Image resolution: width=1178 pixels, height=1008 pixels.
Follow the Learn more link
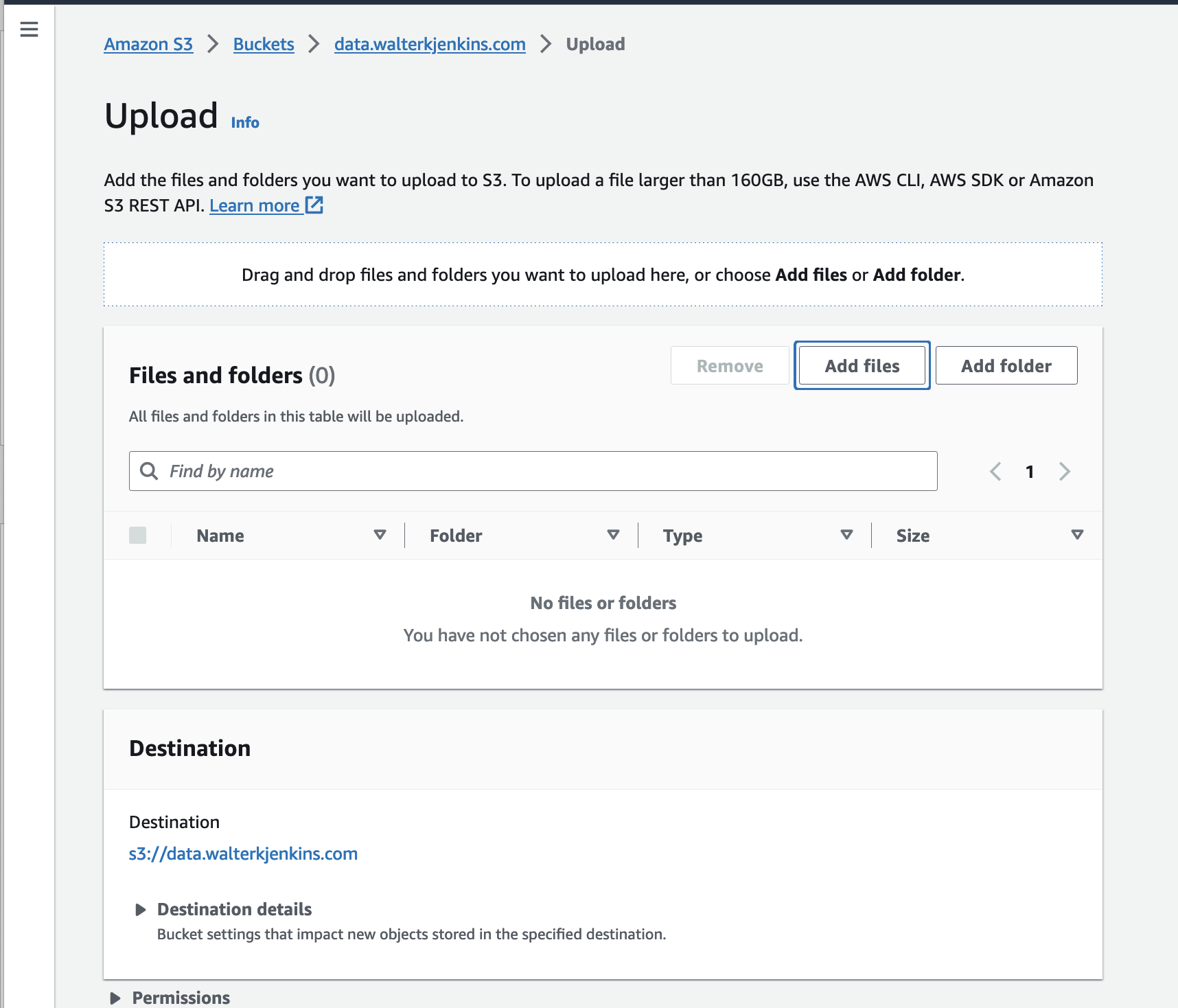255,205
